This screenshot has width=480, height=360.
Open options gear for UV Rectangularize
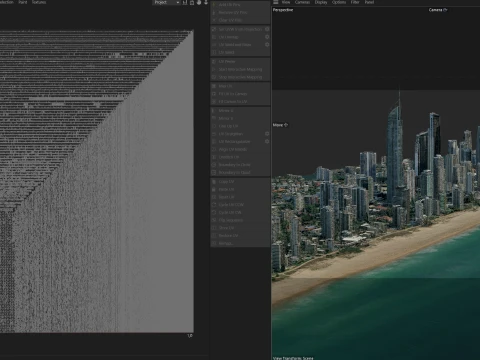click(267, 141)
